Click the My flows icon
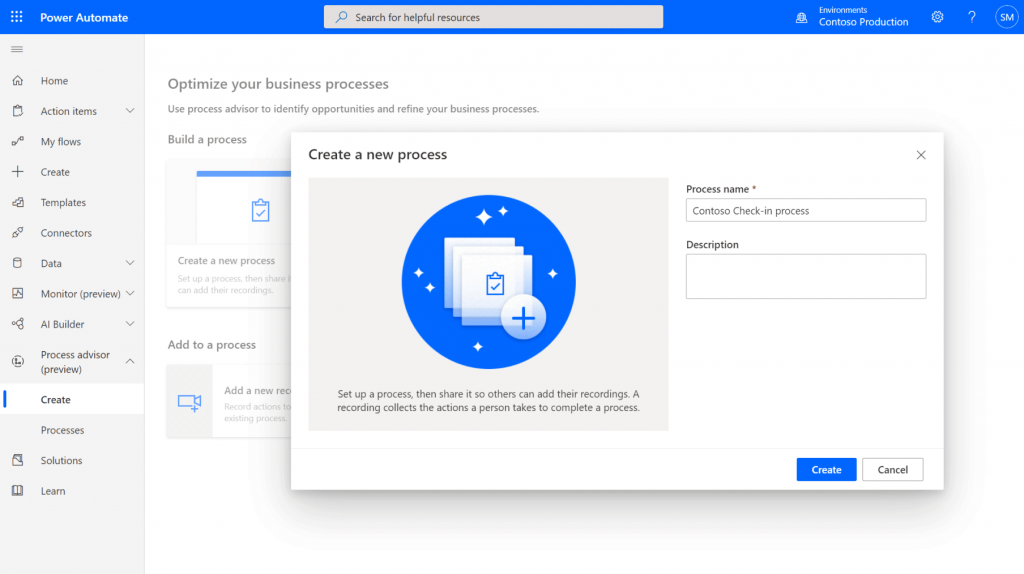 pos(18,141)
